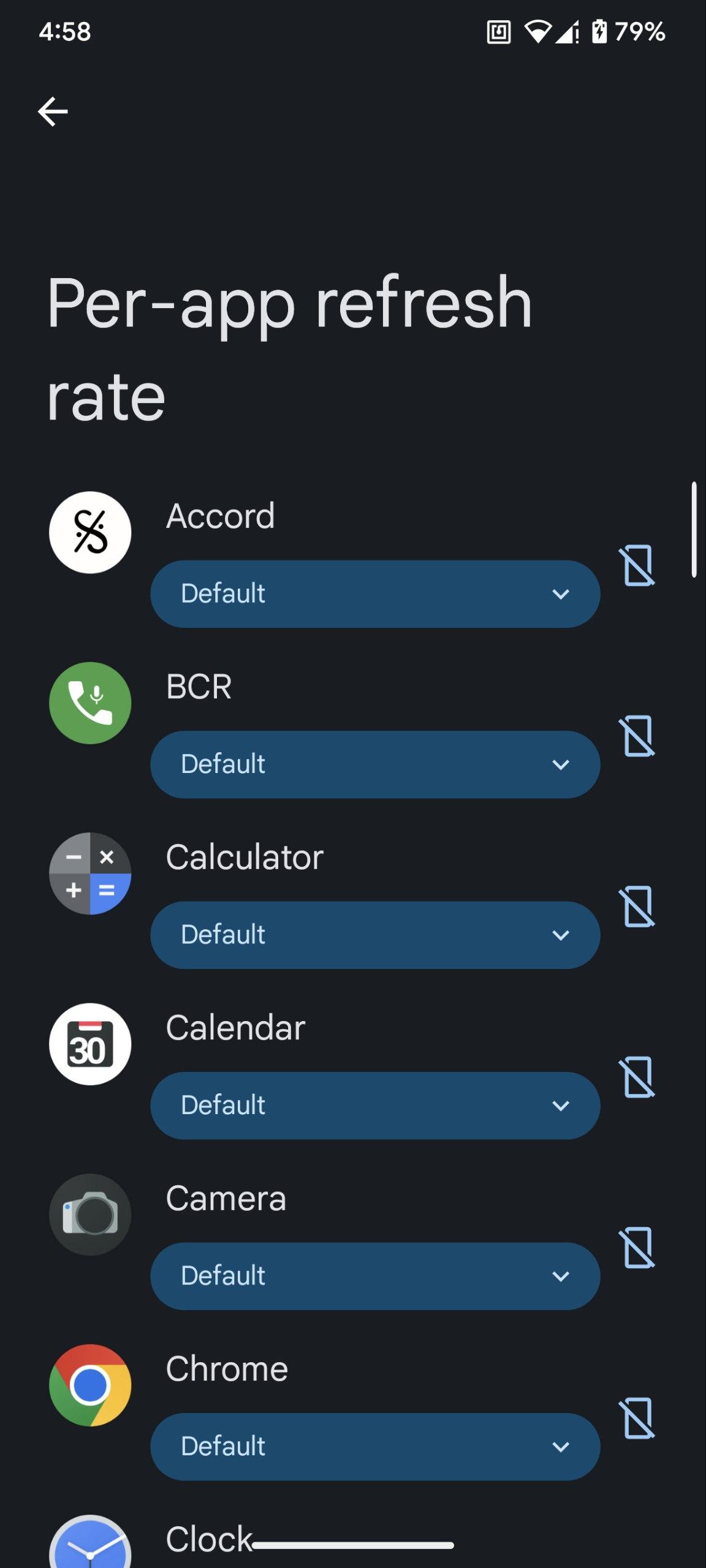706x1568 pixels.
Task: Tap the Calendar app icon
Action: (90, 1044)
